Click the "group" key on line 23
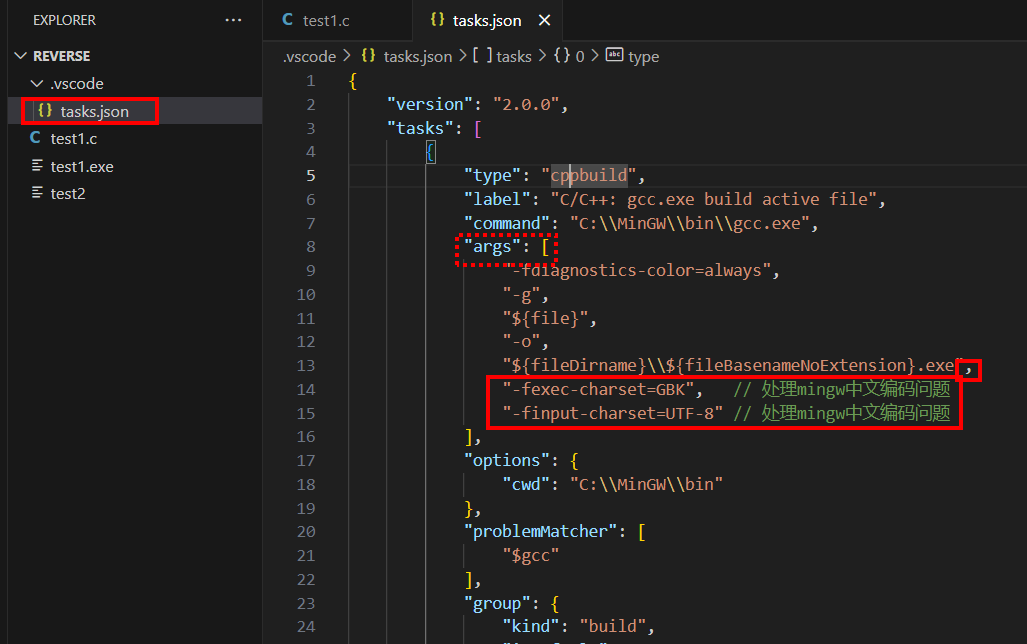Image resolution: width=1027 pixels, height=644 pixels. point(497,603)
